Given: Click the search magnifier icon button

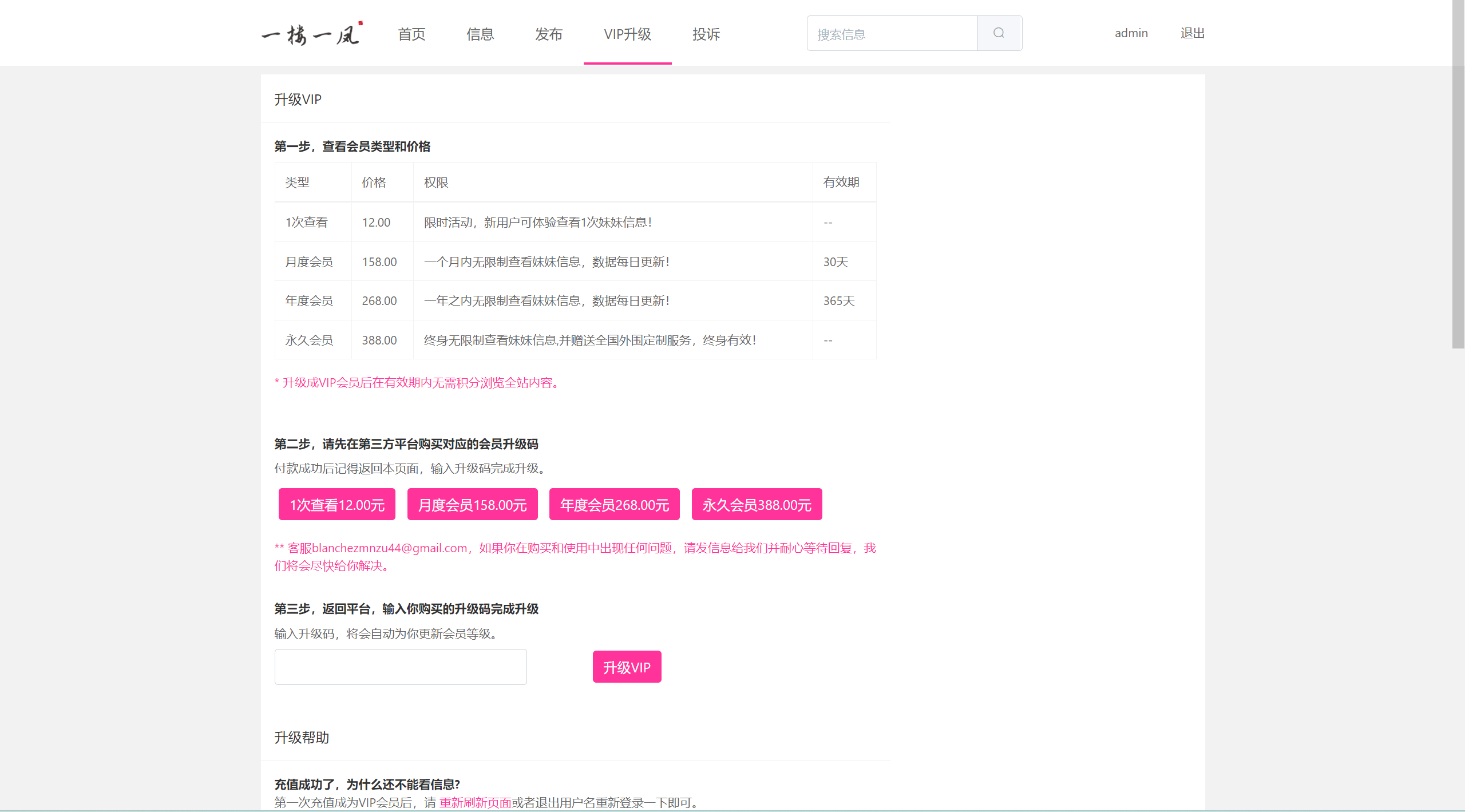Looking at the screenshot, I should coord(999,33).
